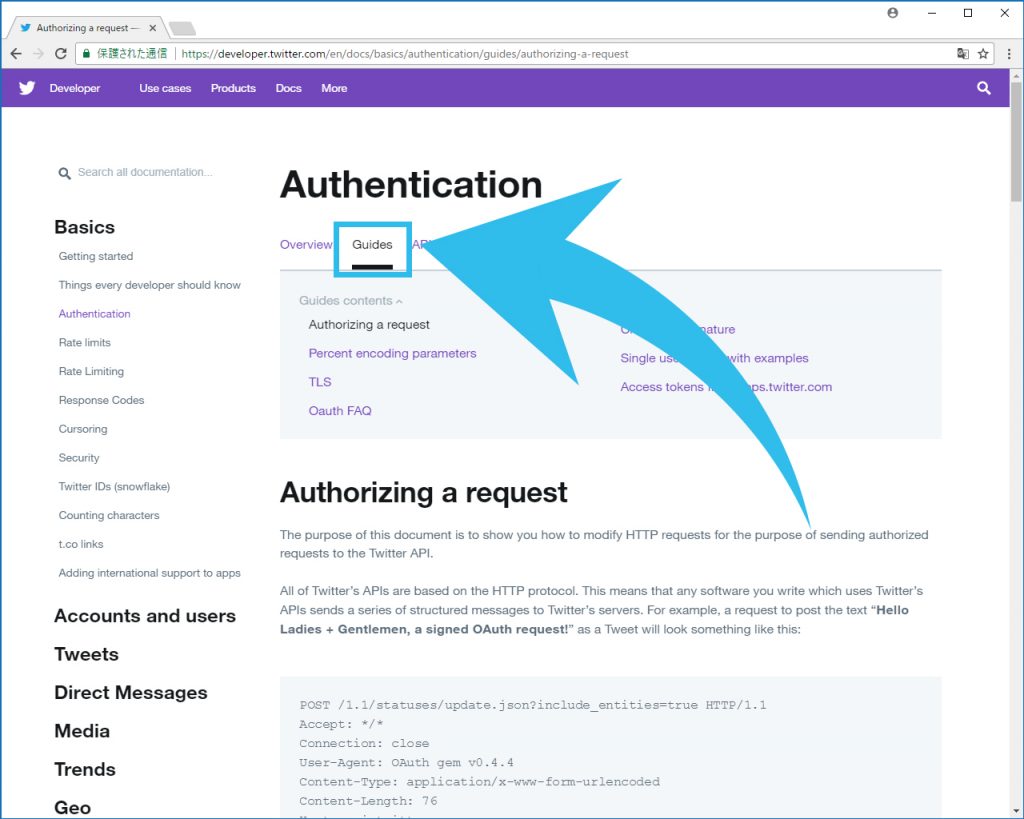Open the Authentication sidebar link

pos(95,313)
